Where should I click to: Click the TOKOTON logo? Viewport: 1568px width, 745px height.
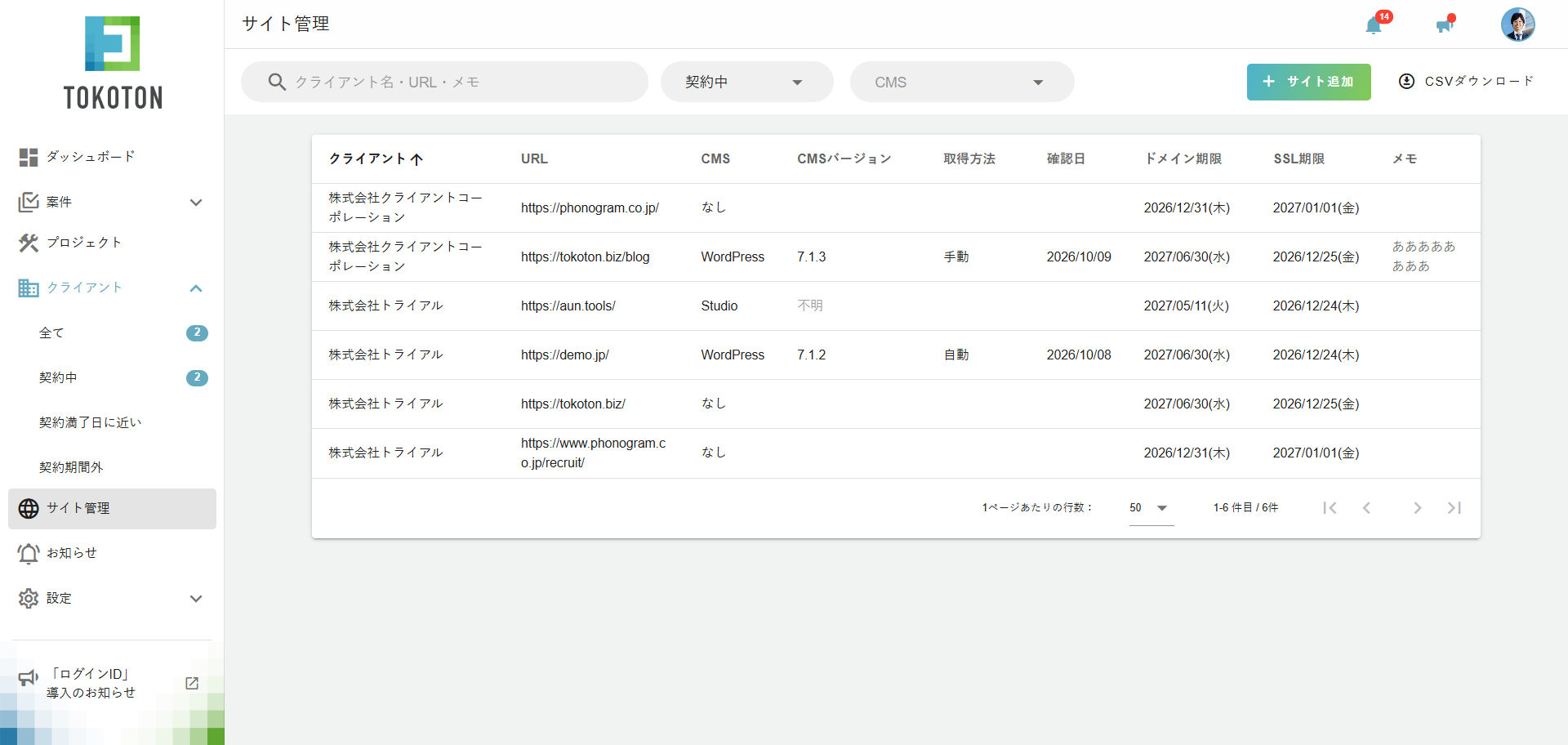(113, 63)
